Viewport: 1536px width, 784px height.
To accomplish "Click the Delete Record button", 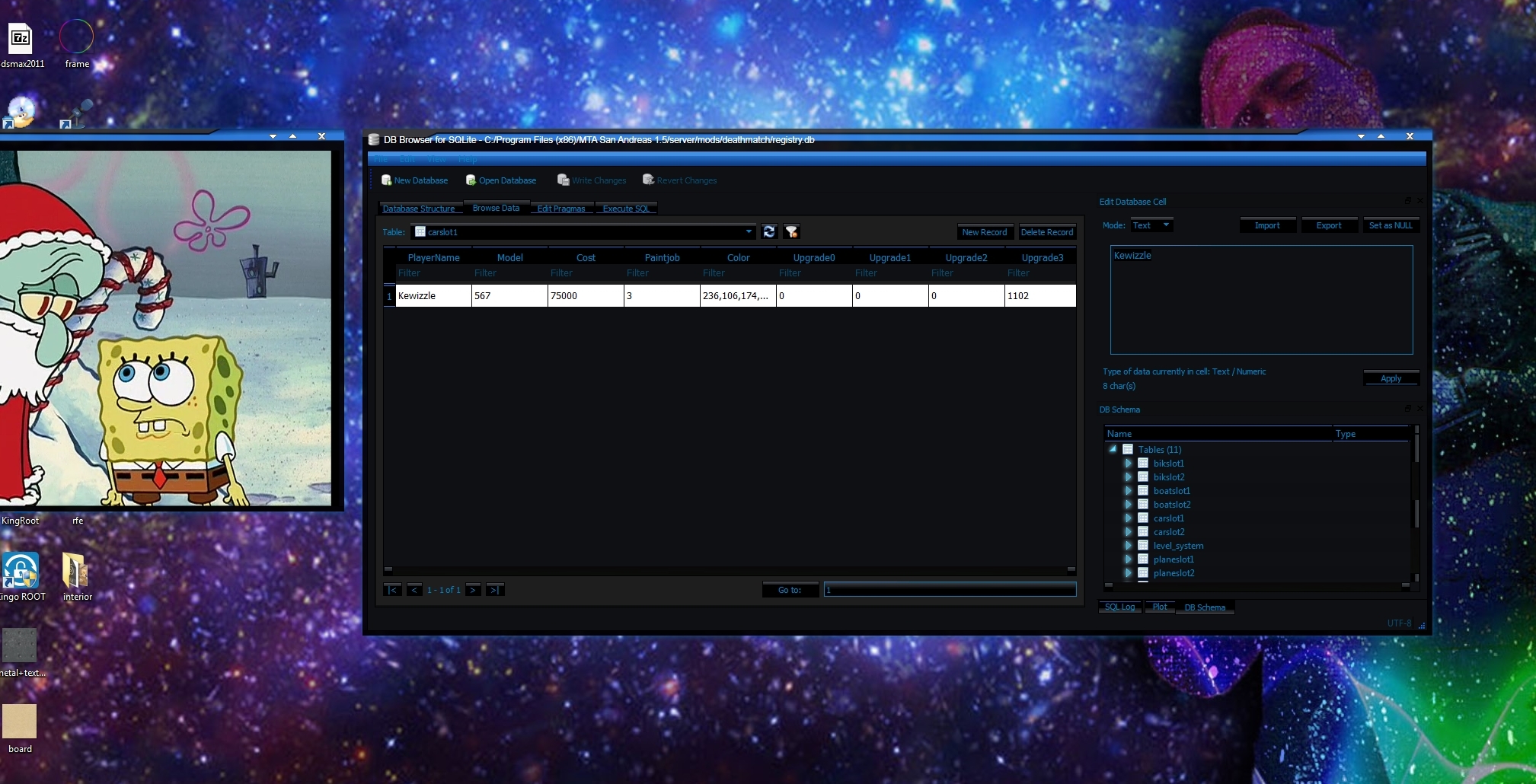I will tap(1047, 232).
